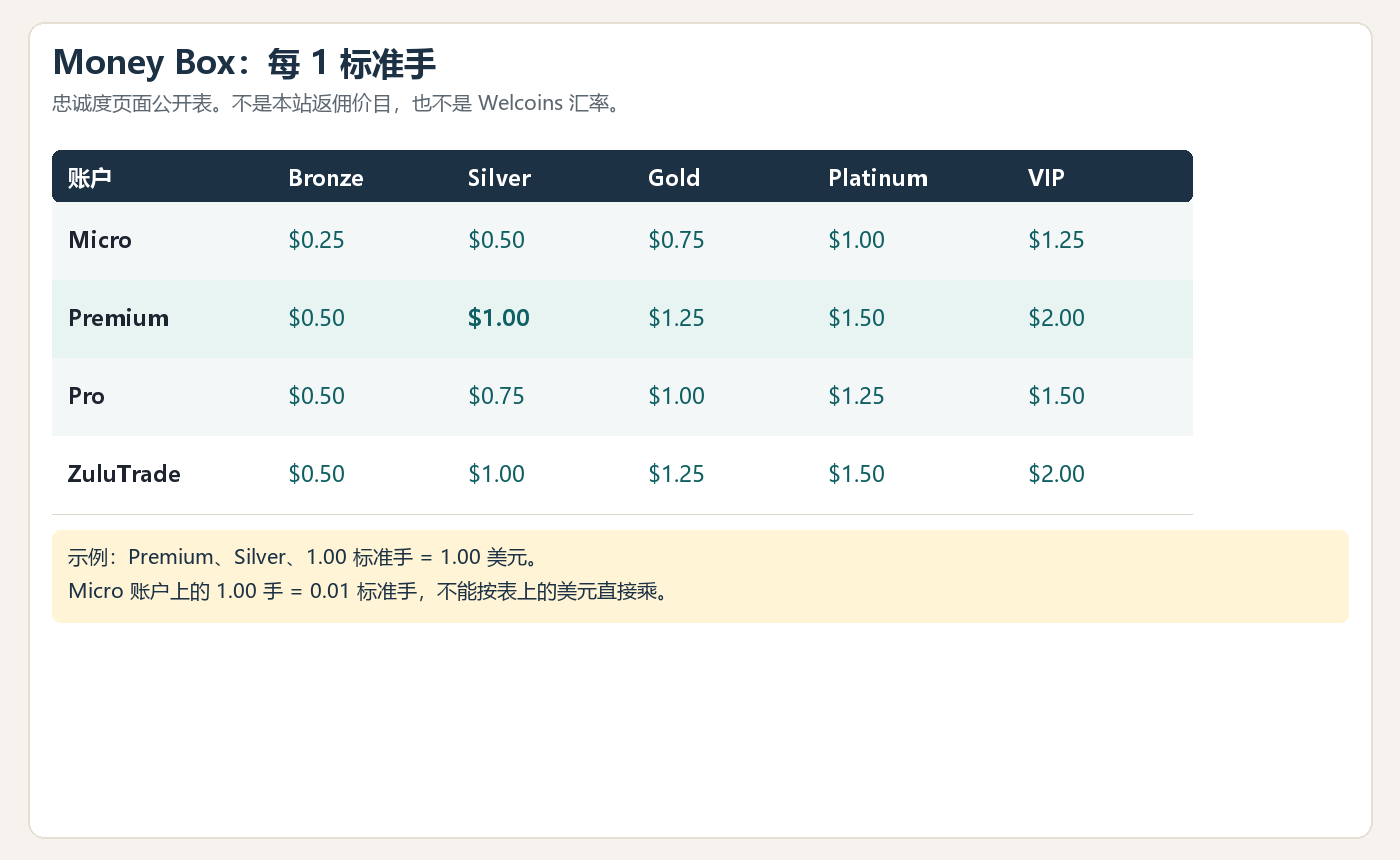Viewport: 1400px width, 860px height.
Task: Select the ZuluTrade account row label
Action: coord(124,474)
